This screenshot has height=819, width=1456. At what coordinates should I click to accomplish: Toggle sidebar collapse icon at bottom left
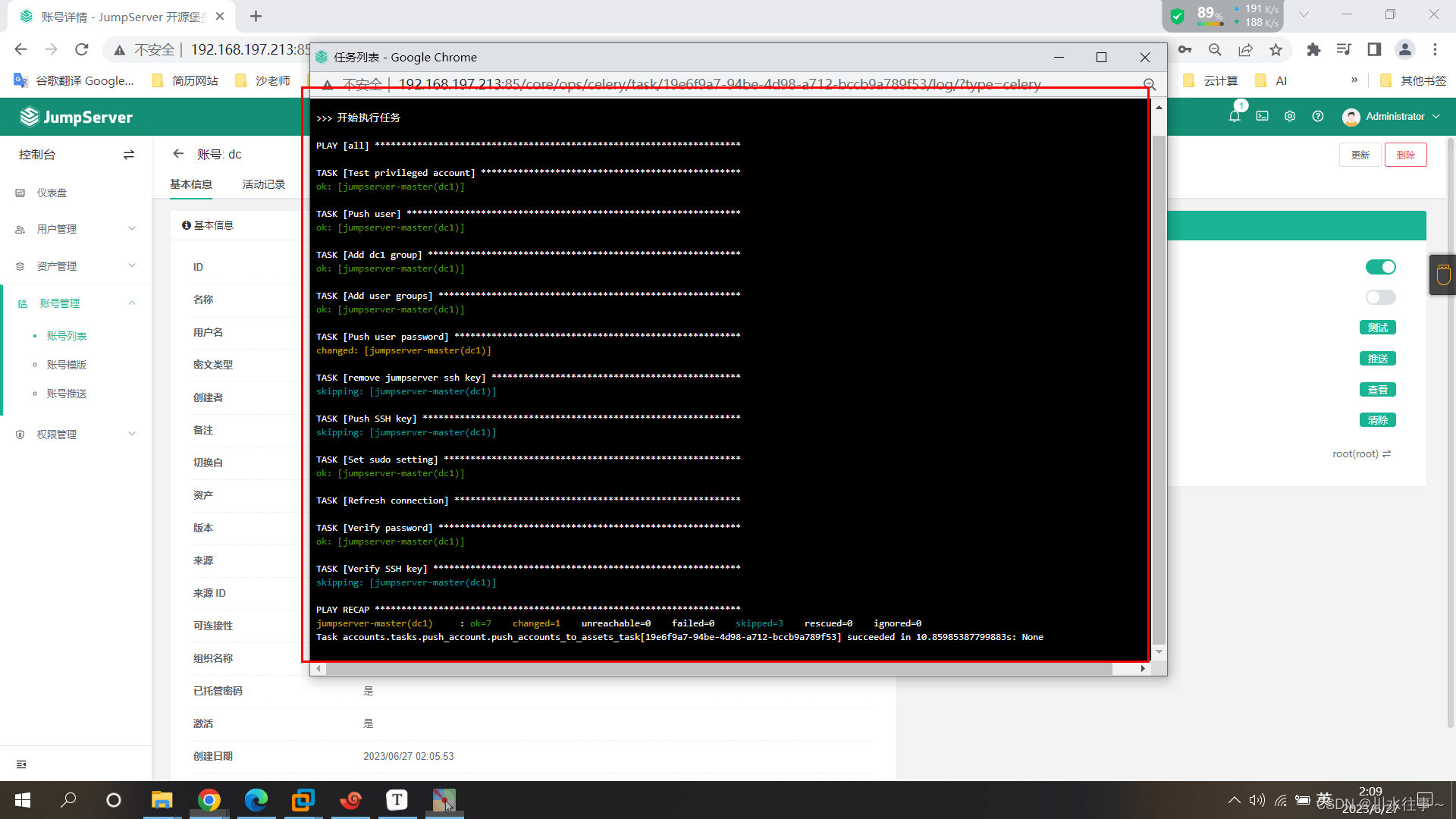[x=21, y=764]
